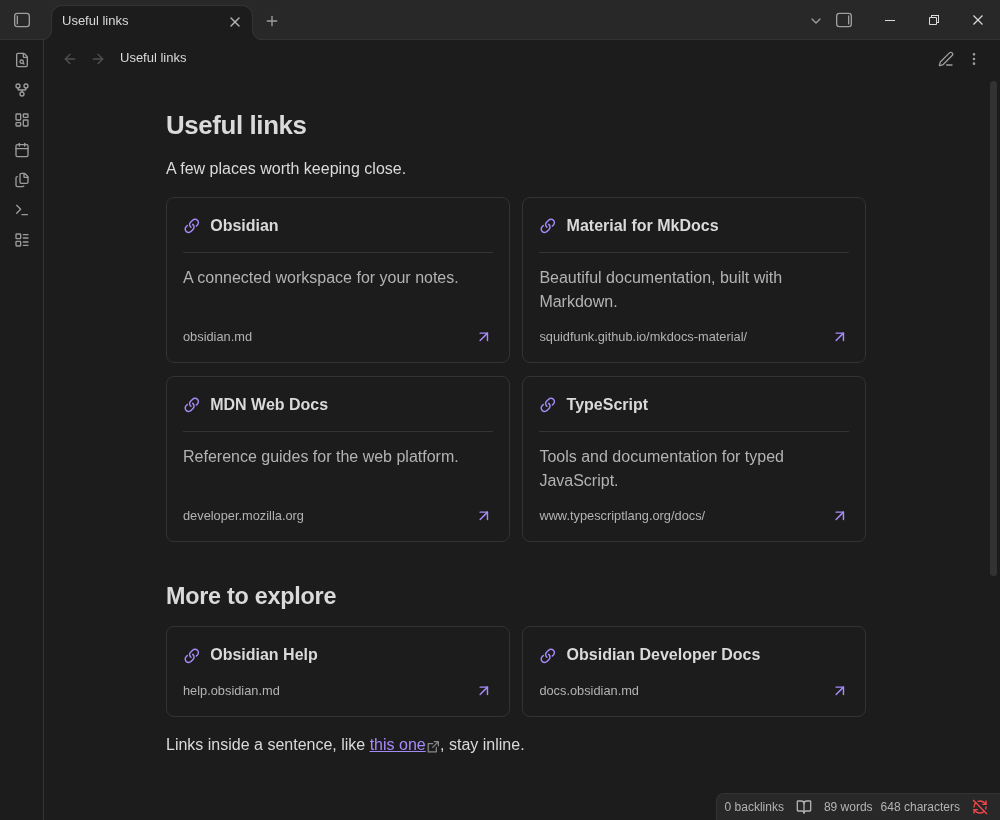This screenshot has height=820, width=1000.
Task: Click "Beautiful documentation, built with Markdown." text
Action: click(661, 289)
